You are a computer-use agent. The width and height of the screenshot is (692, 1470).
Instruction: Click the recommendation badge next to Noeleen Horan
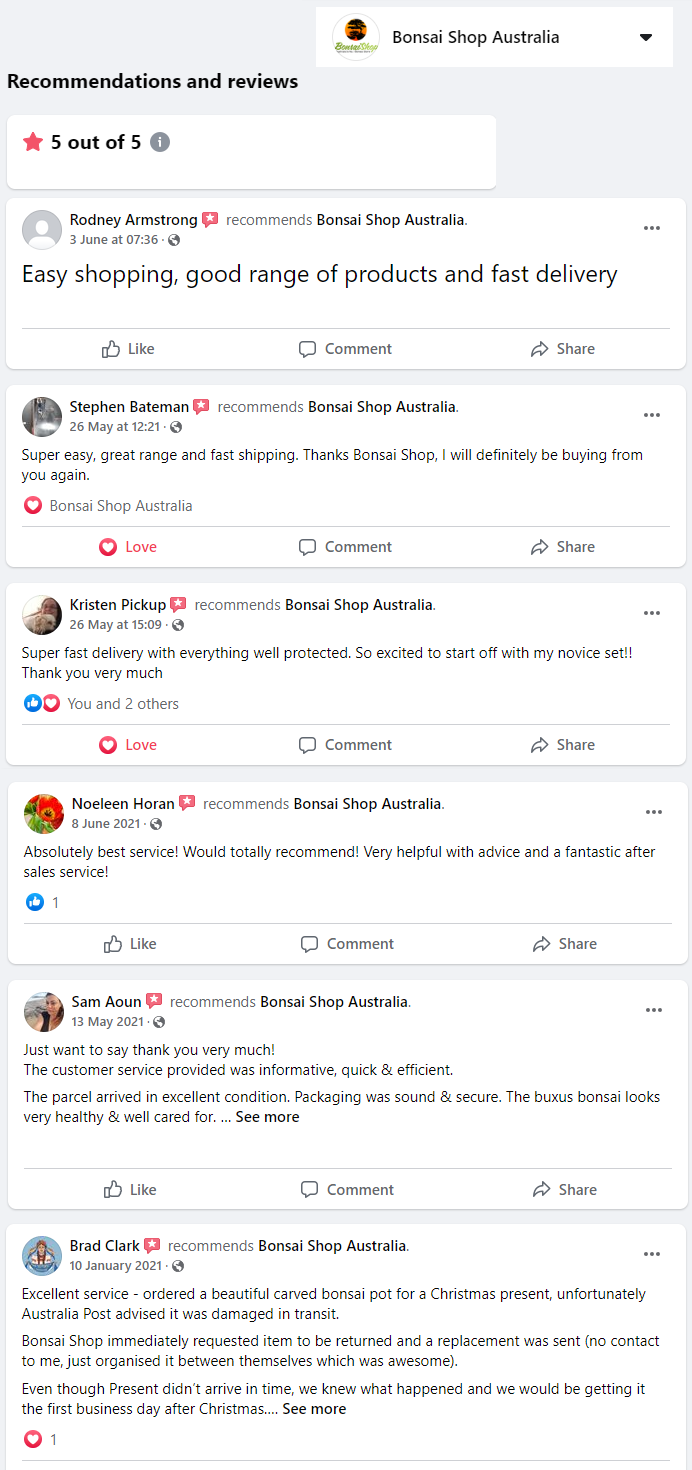187,803
